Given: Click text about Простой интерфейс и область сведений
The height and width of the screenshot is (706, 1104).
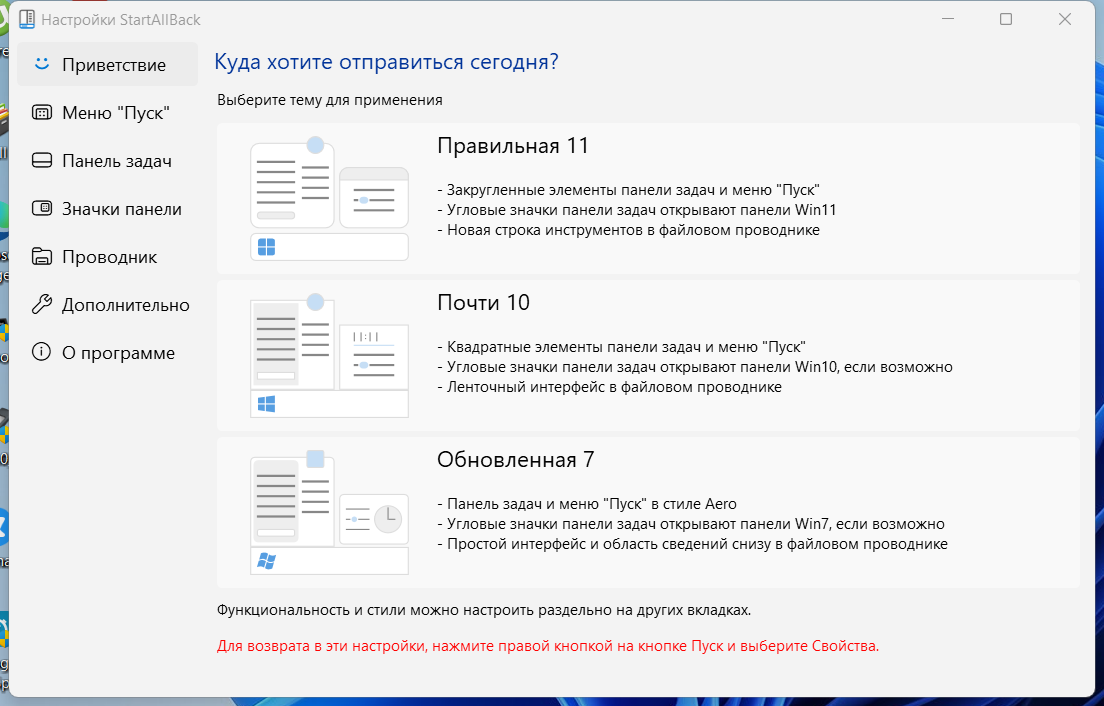Looking at the screenshot, I should [692, 544].
